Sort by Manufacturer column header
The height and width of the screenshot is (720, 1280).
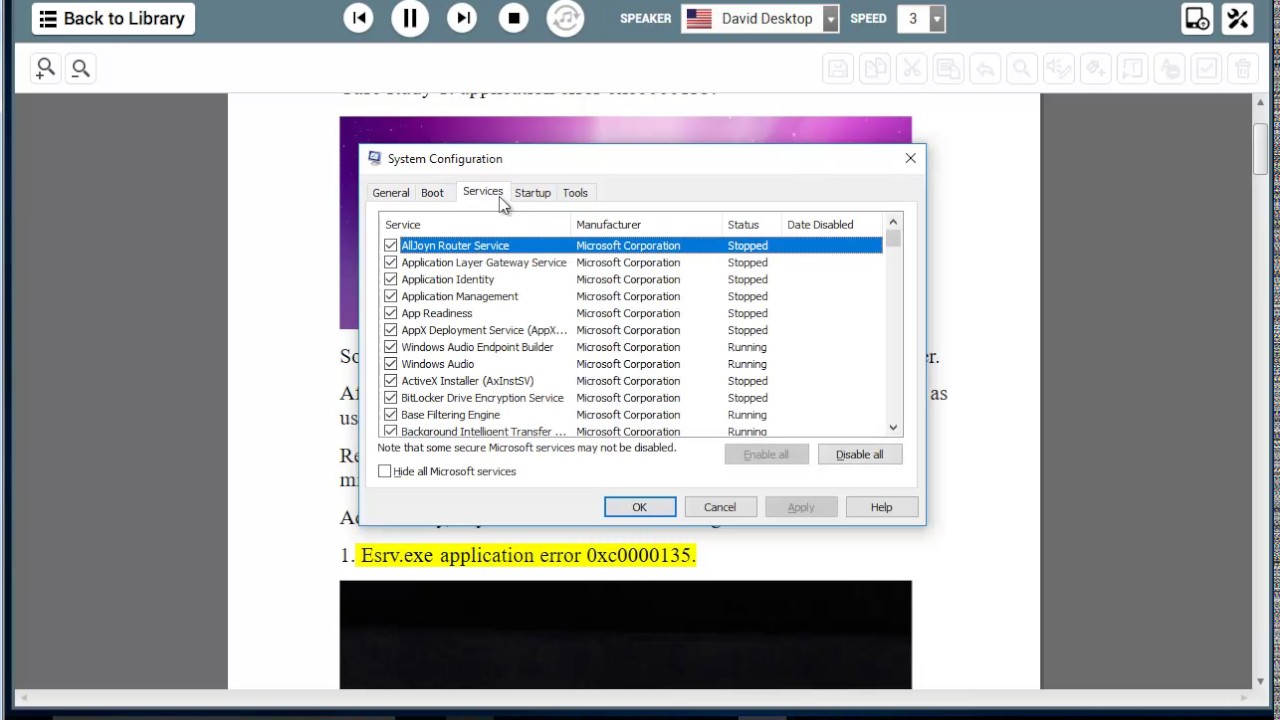point(646,225)
